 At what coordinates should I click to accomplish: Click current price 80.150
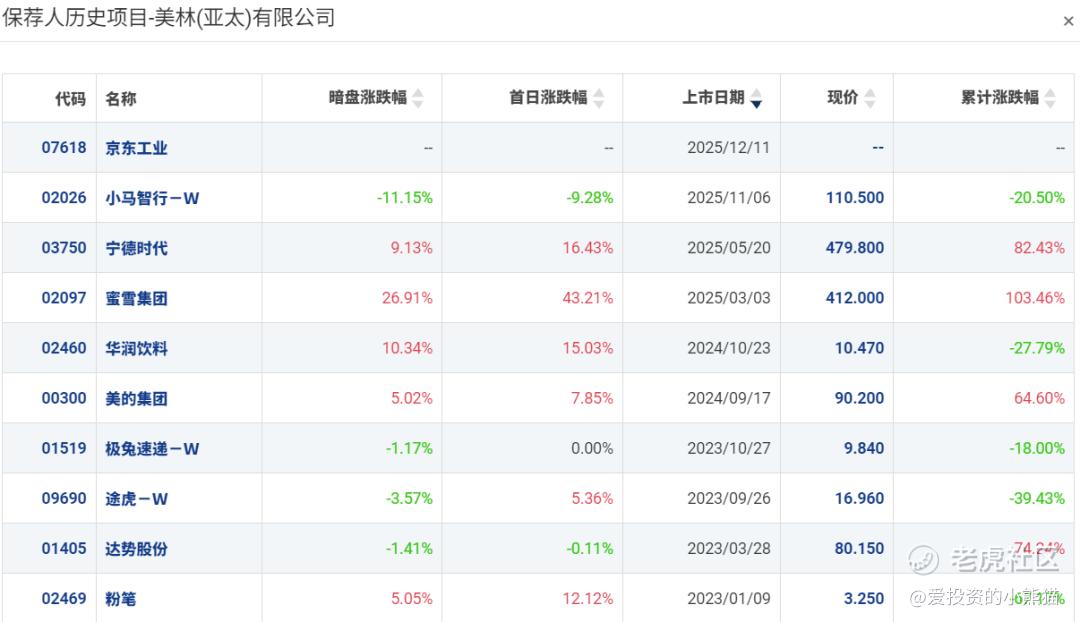click(x=859, y=548)
